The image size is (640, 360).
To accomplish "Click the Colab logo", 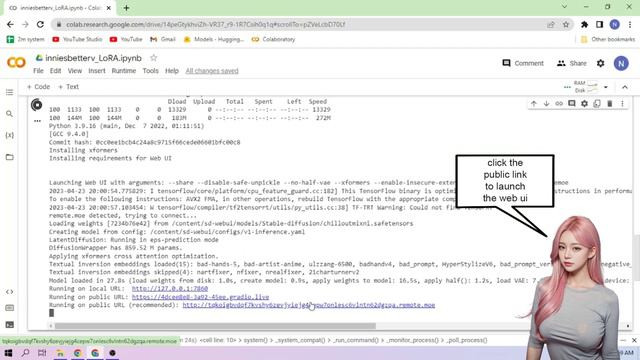I will [16, 62].
